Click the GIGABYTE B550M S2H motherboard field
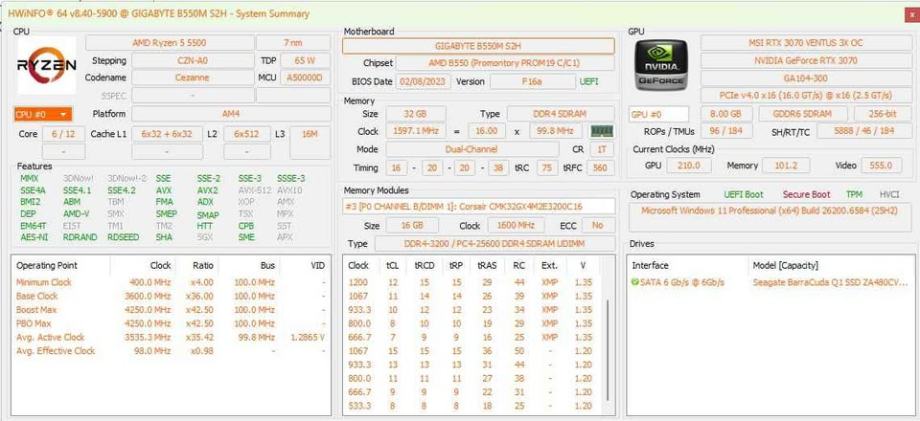 click(x=479, y=46)
